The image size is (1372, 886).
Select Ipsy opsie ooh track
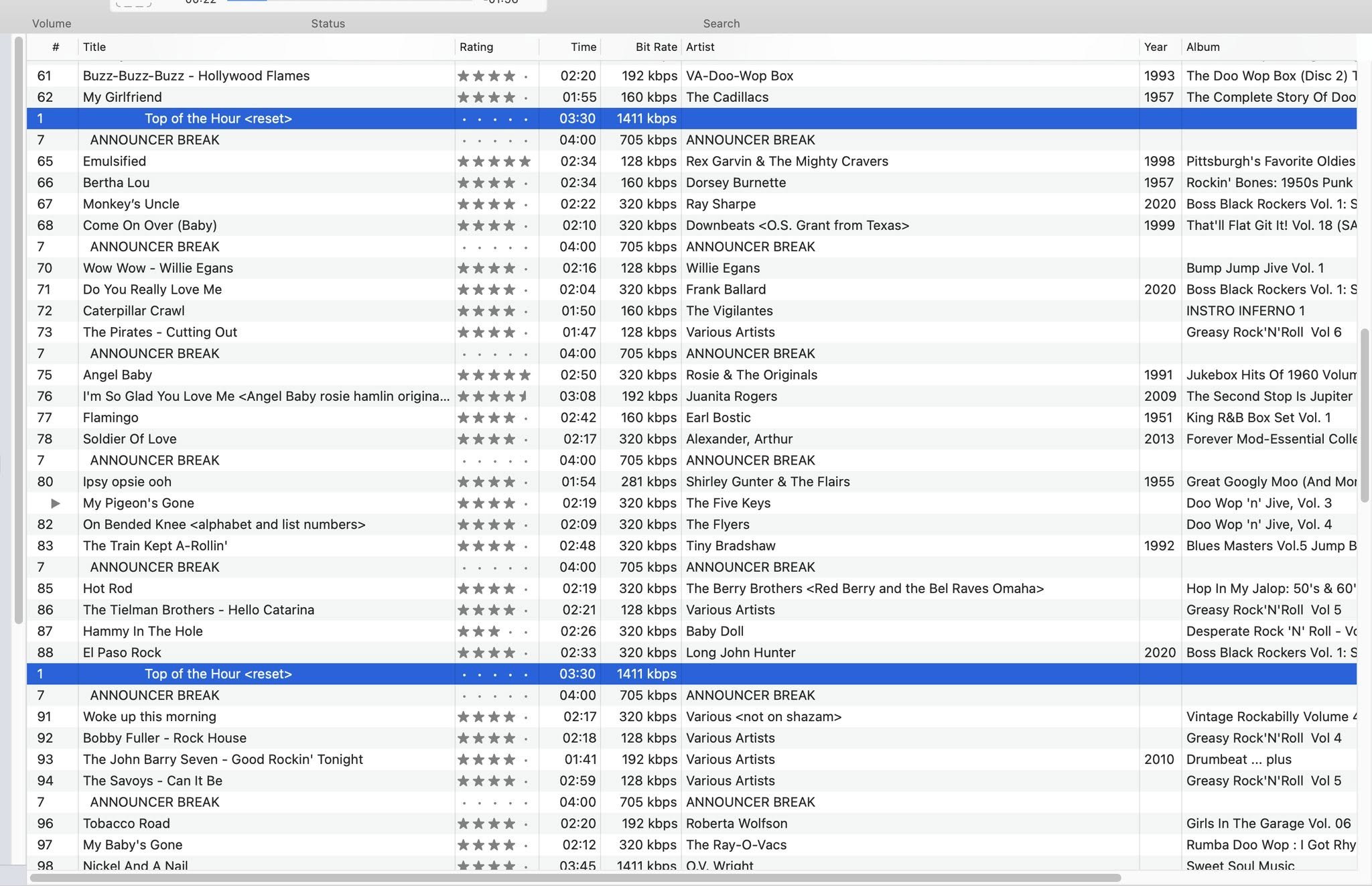click(691, 482)
